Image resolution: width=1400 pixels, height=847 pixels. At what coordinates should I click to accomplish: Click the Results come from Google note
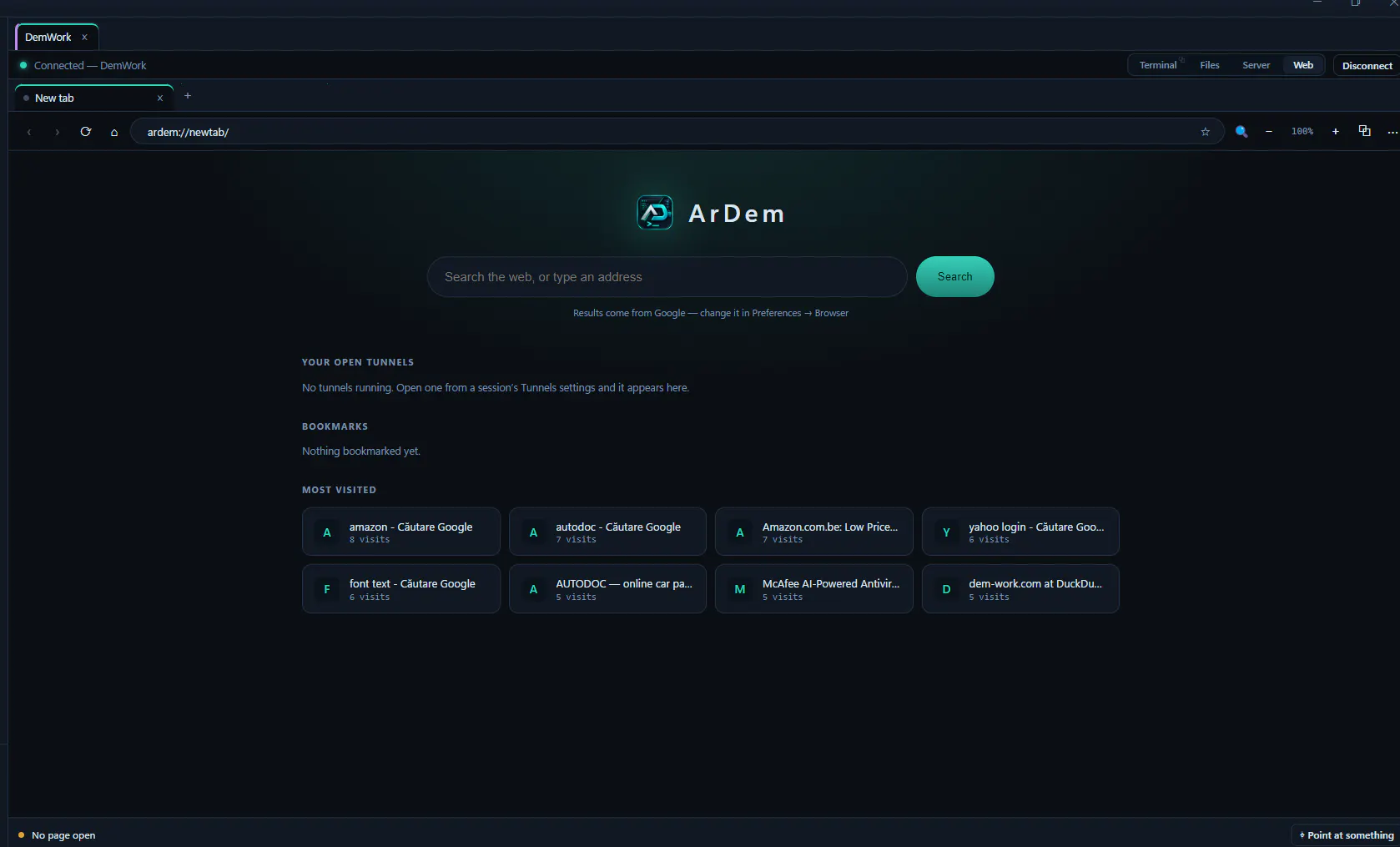pyautogui.click(x=711, y=313)
